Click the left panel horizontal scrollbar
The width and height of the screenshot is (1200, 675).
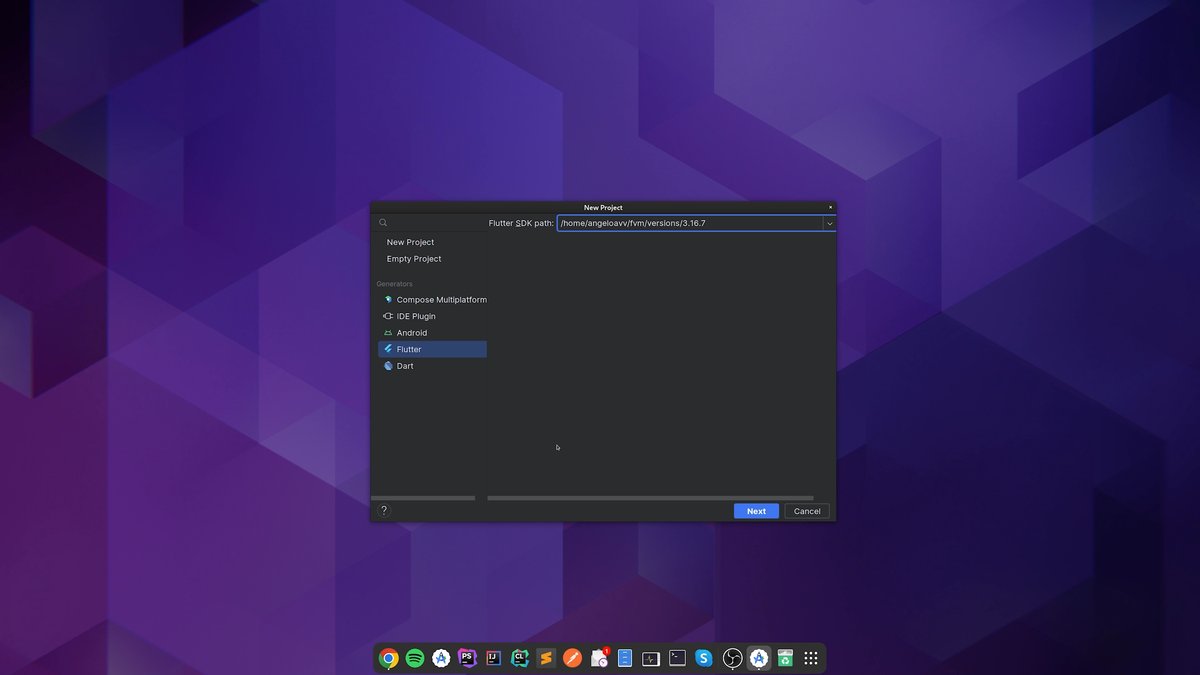tap(423, 498)
